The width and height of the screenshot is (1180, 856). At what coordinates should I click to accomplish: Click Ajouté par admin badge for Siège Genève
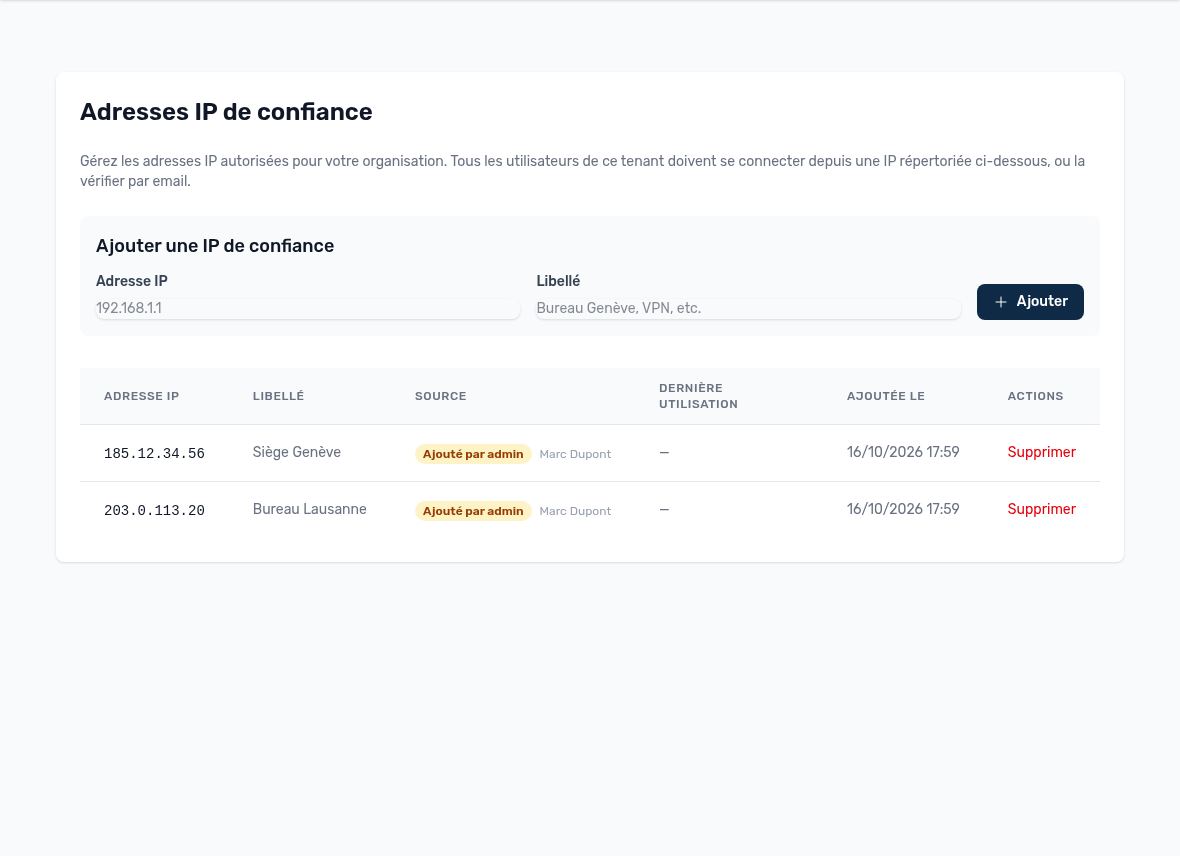(473, 454)
